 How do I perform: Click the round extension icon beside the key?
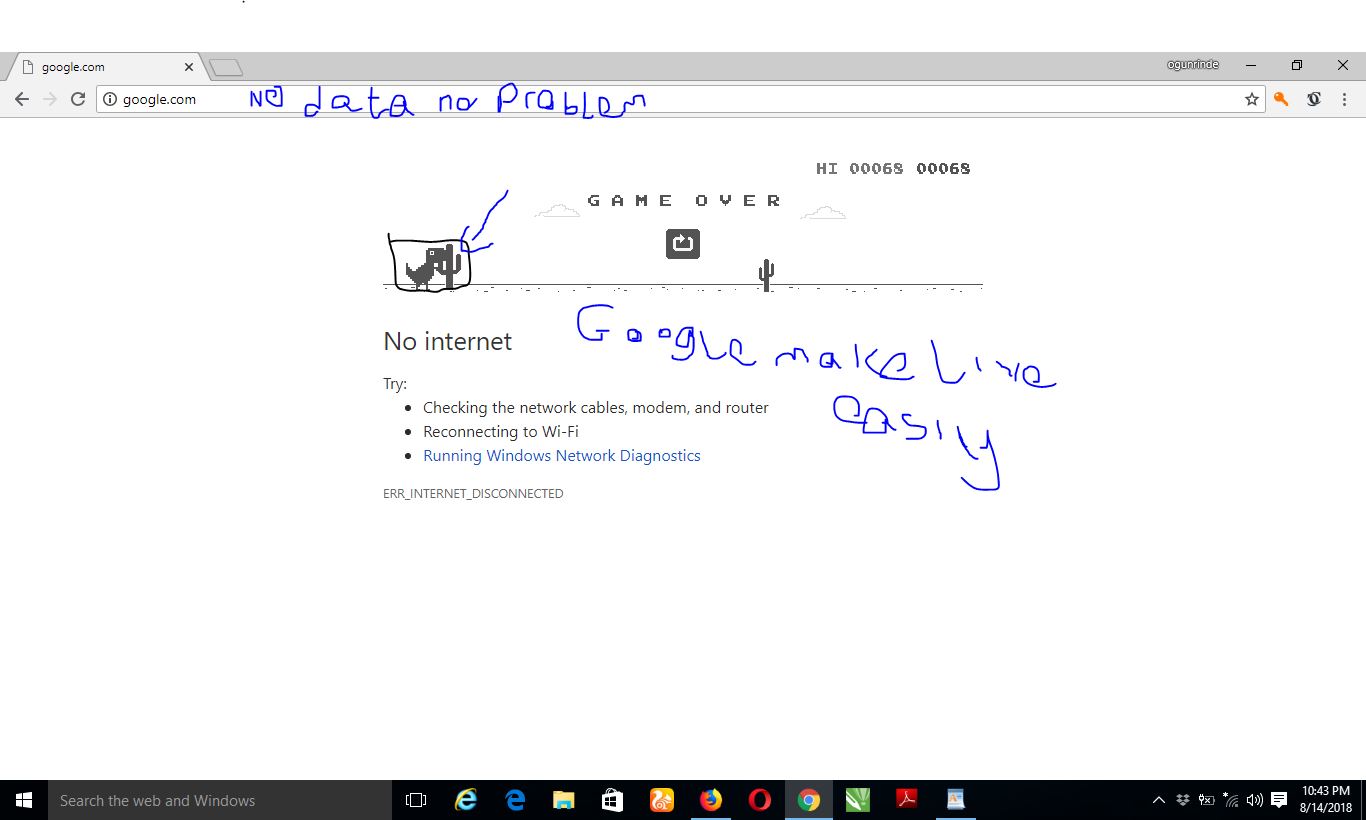[x=1314, y=99]
